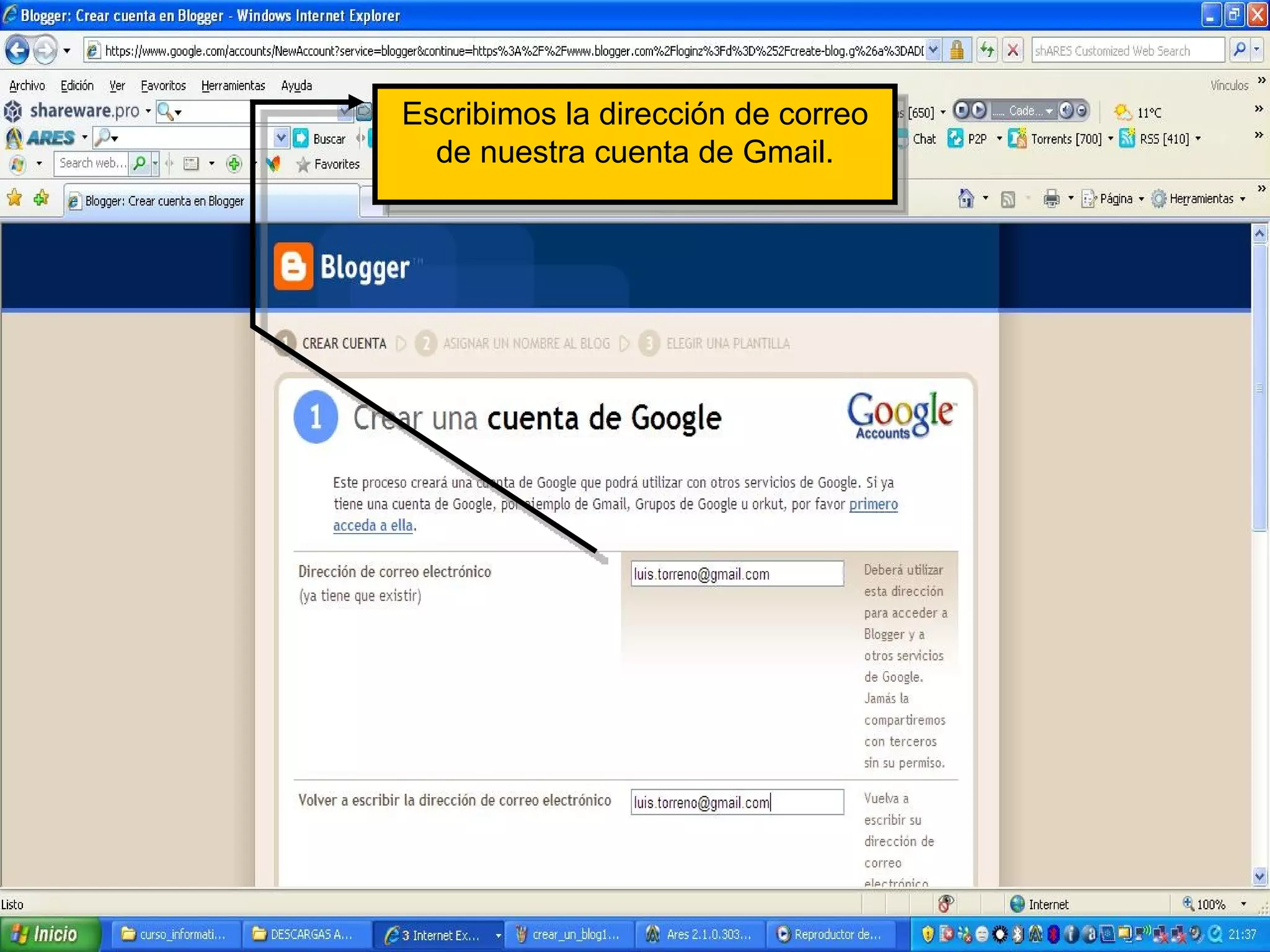Click the popup blocker icon in status bar
Image resolution: width=1270 pixels, height=952 pixels.
[x=945, y=904]
